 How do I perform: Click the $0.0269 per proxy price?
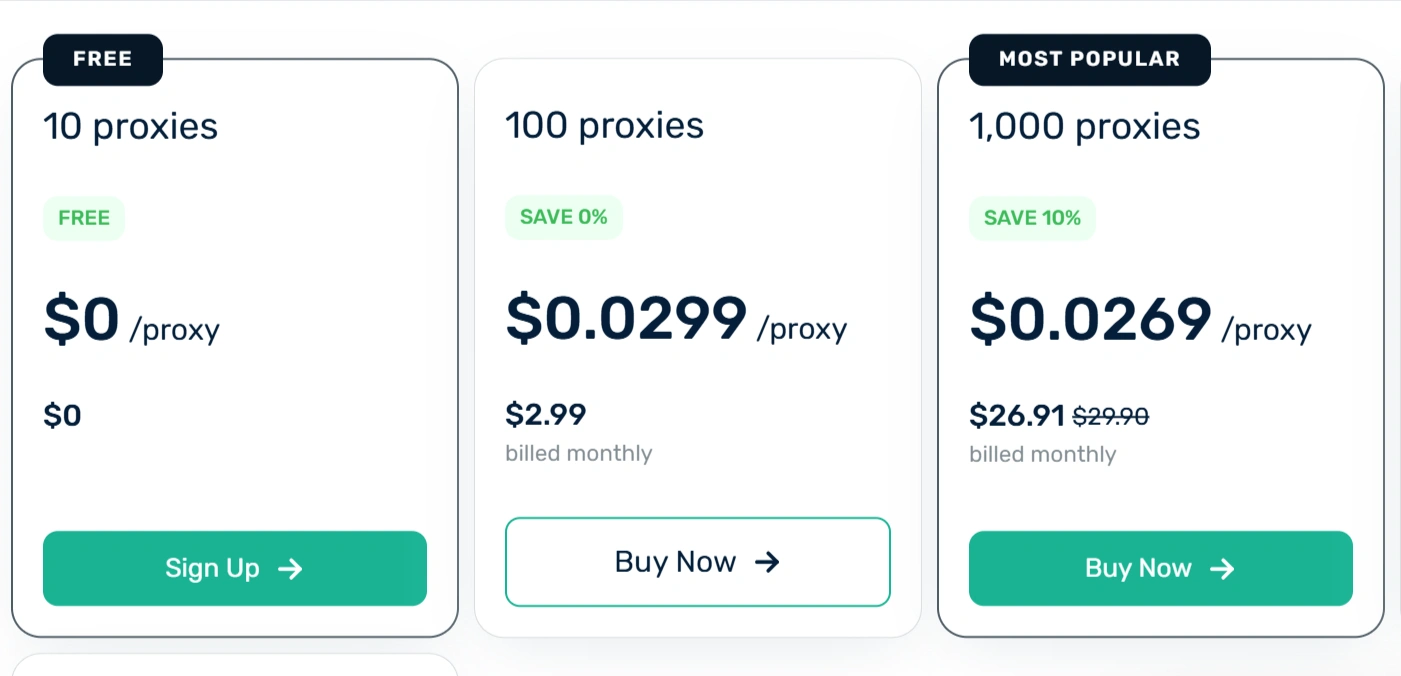coord(1090,319)
